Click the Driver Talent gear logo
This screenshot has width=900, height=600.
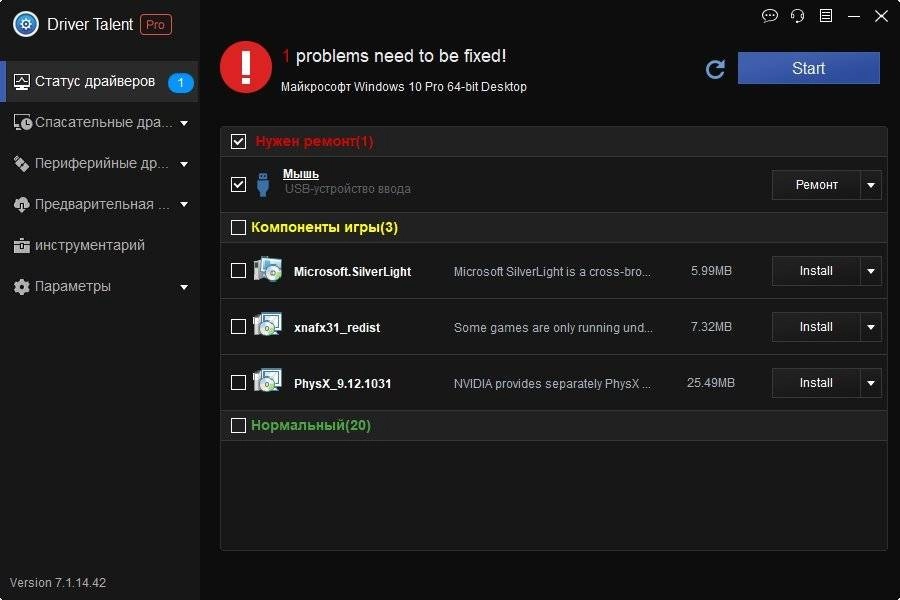pyautogui.click(x=25, y=24)
